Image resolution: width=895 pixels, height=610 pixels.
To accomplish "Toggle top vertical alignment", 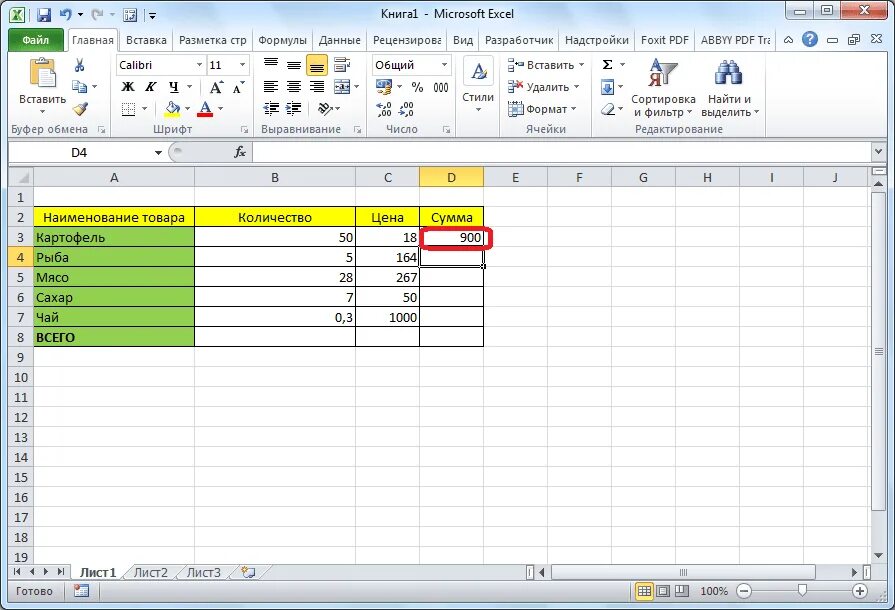I will pos(271,64).
